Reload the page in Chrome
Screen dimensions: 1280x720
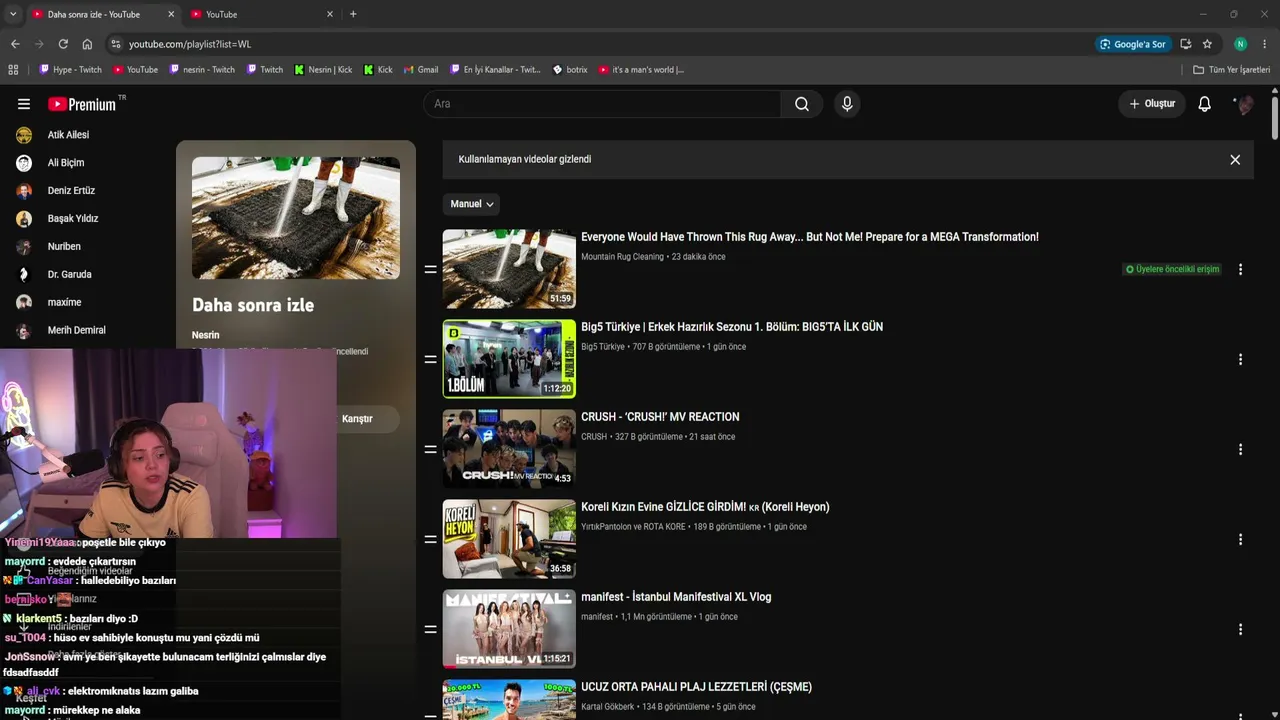click(63, 44)
